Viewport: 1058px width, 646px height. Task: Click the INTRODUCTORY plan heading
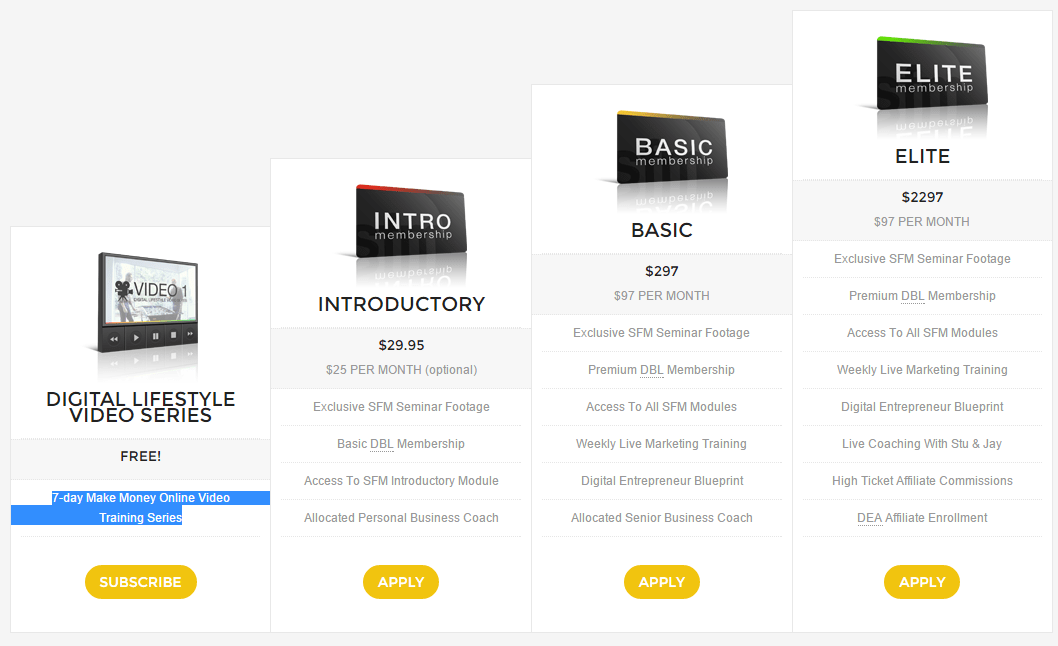401,304
